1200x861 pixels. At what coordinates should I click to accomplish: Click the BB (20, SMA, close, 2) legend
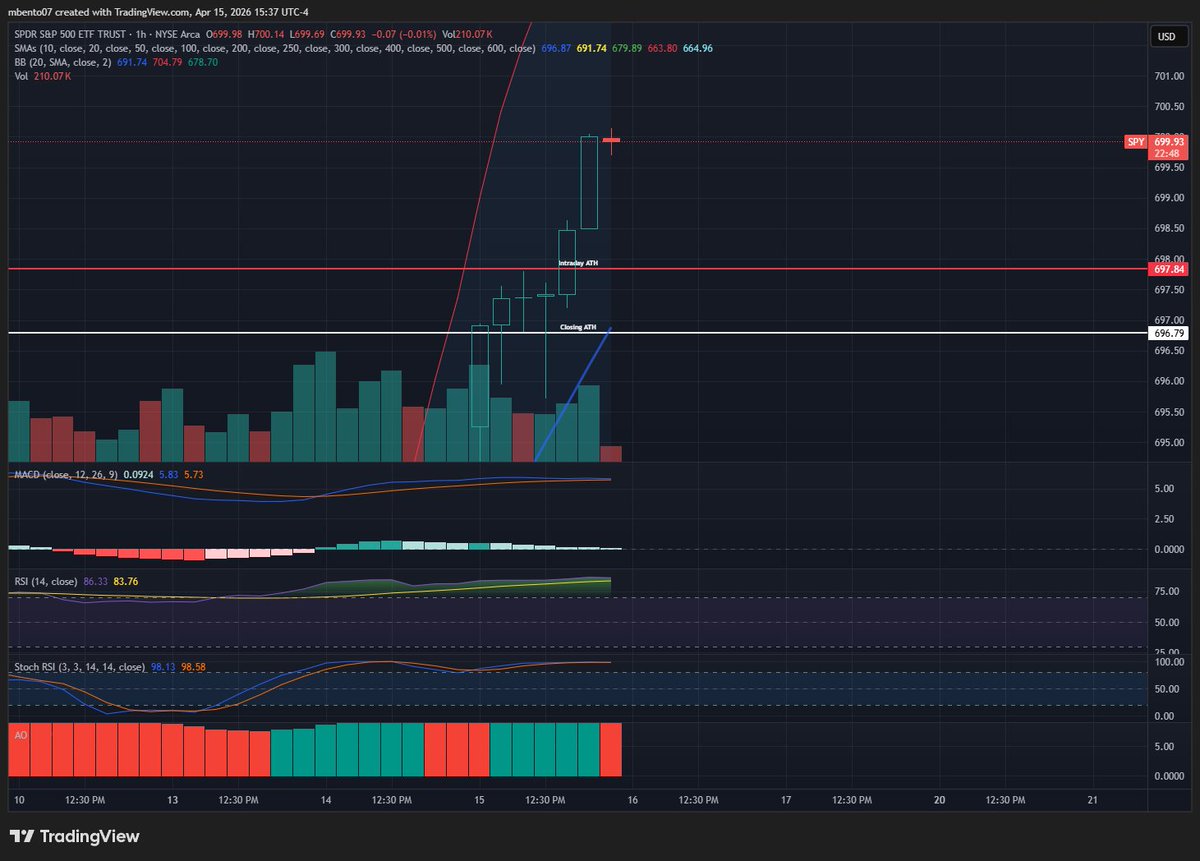(63, 62)
